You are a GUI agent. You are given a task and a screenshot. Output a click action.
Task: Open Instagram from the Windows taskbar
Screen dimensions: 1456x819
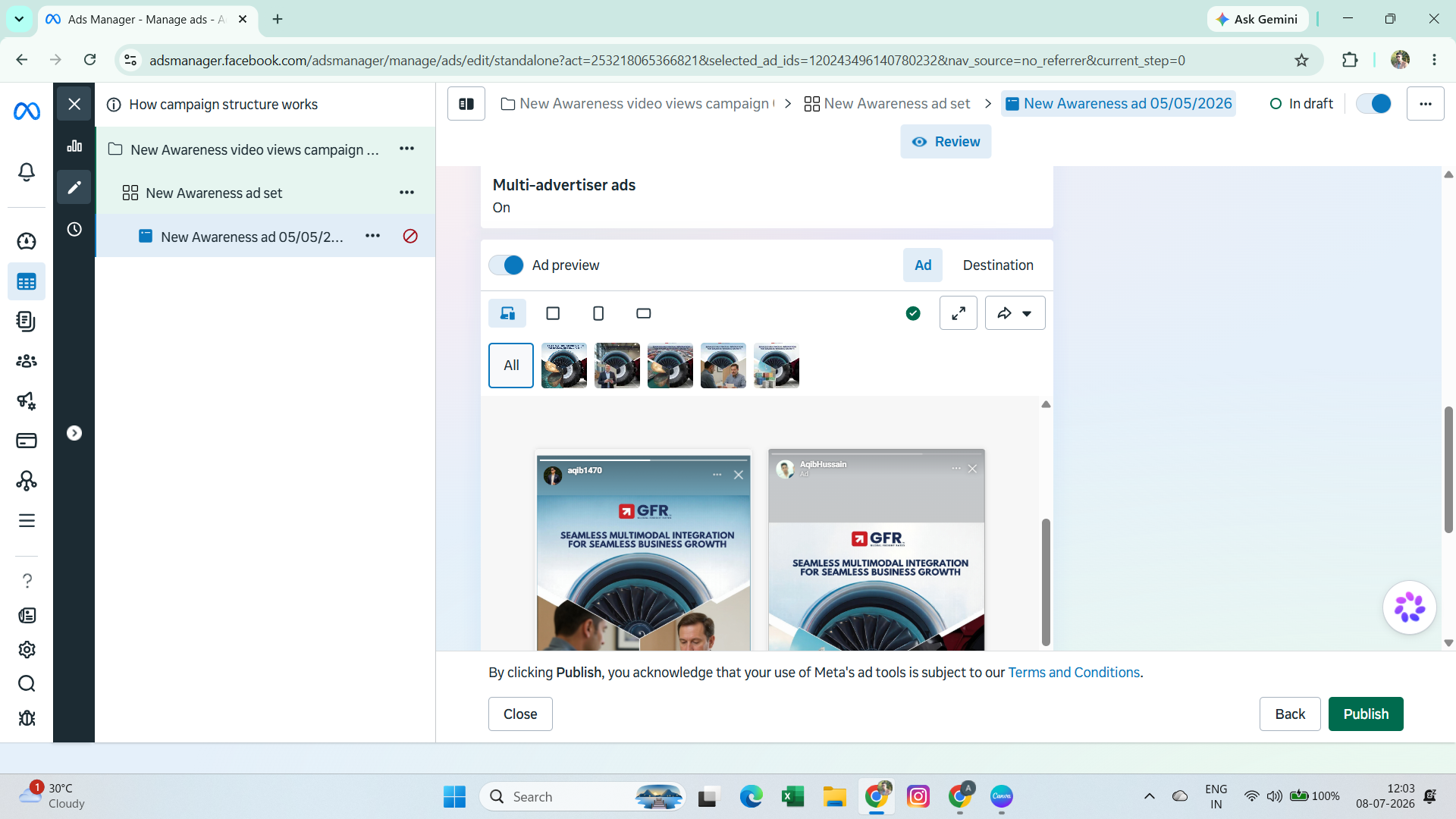(918, 797)
